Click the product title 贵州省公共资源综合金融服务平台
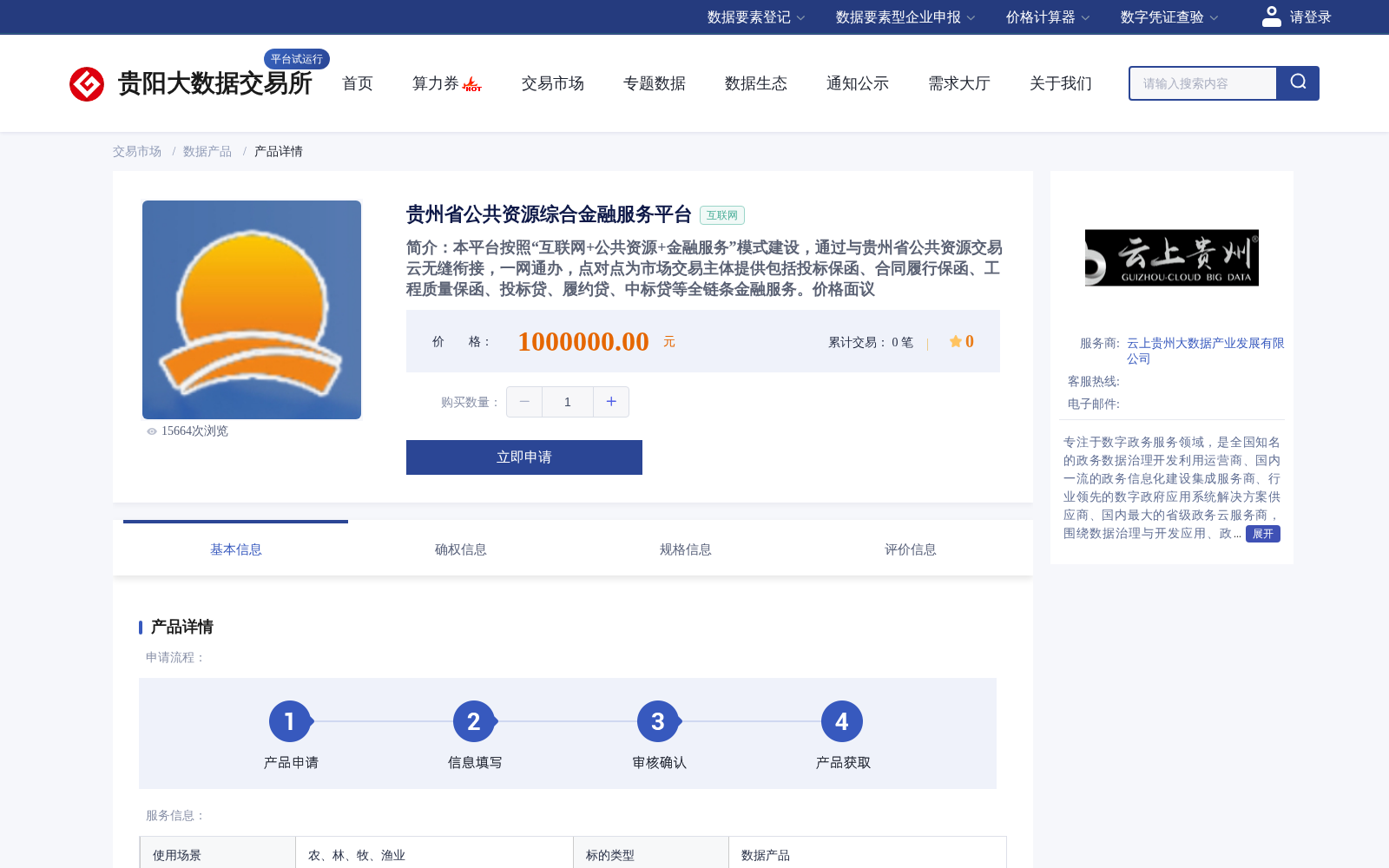Viewport: 1389px width, 868px height. coord(549,214)
